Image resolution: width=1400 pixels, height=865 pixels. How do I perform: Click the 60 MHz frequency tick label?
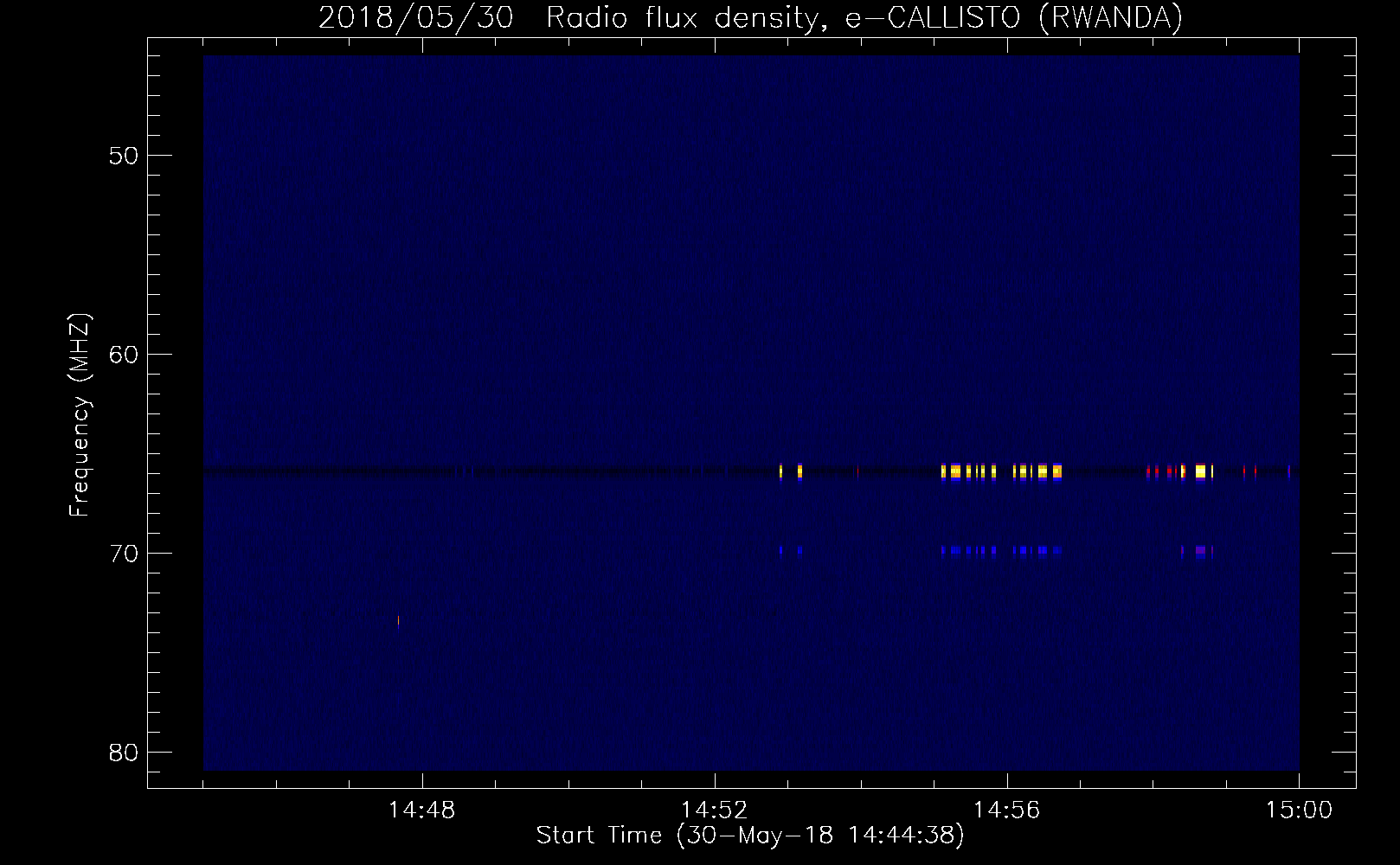pyautogui.click(x=124, y=356)
